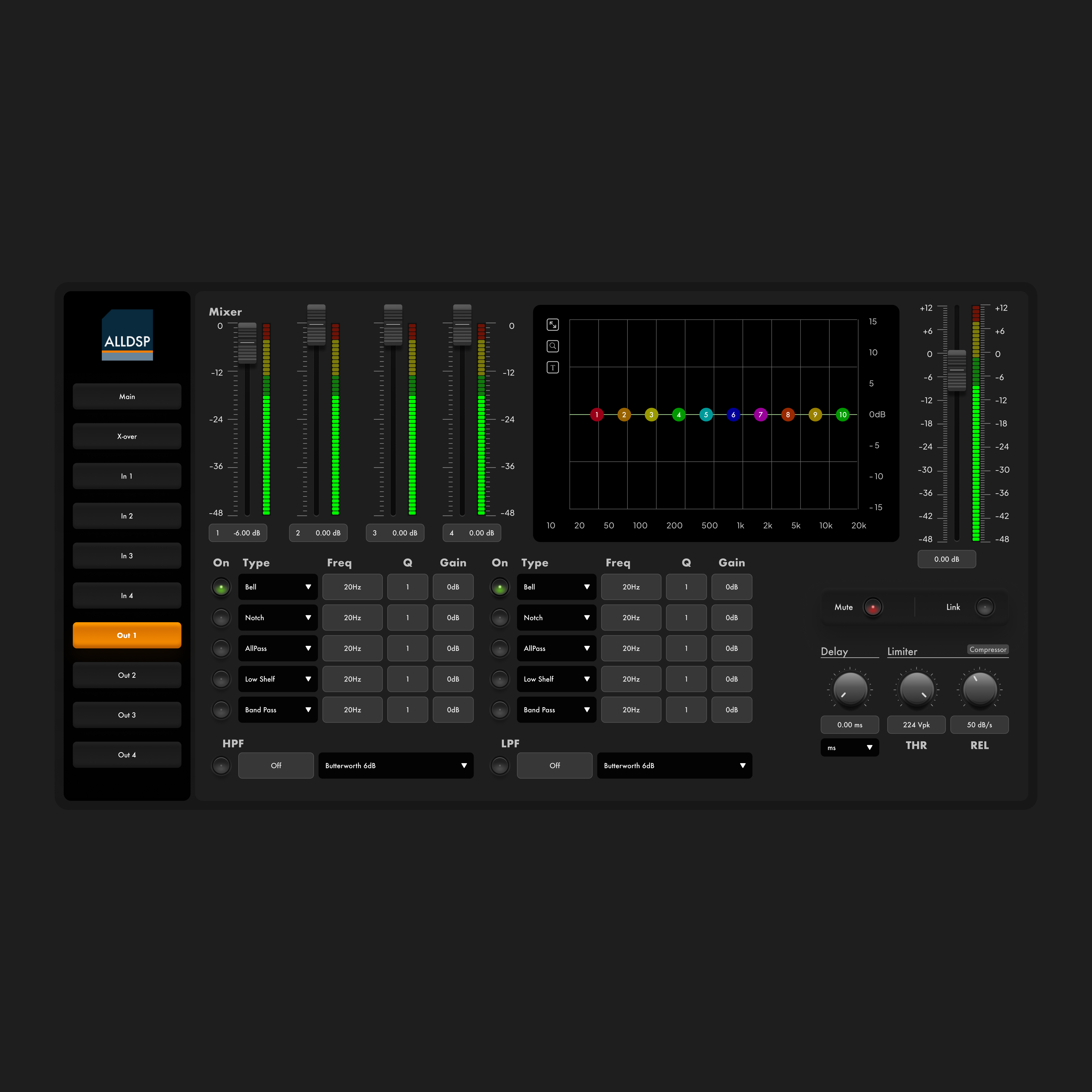Screen dimensions: 1092x1092
Task: Turn on the HPF filter toggle
Action: pyautogui.click(x=221, y=765)
